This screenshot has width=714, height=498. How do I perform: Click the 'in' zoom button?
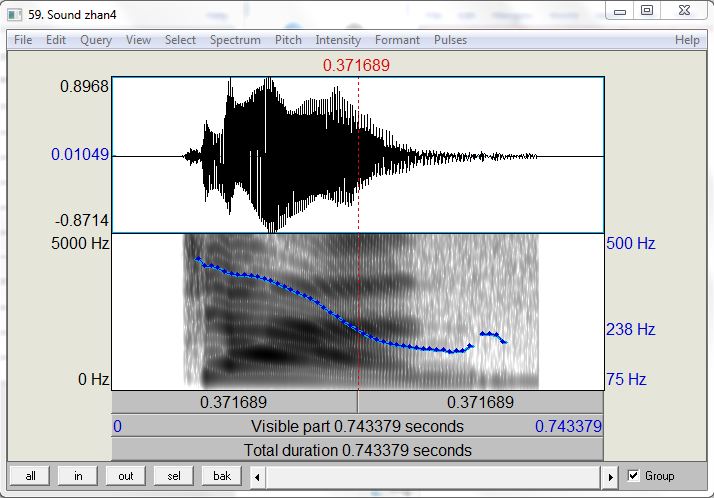coord(78,476)
